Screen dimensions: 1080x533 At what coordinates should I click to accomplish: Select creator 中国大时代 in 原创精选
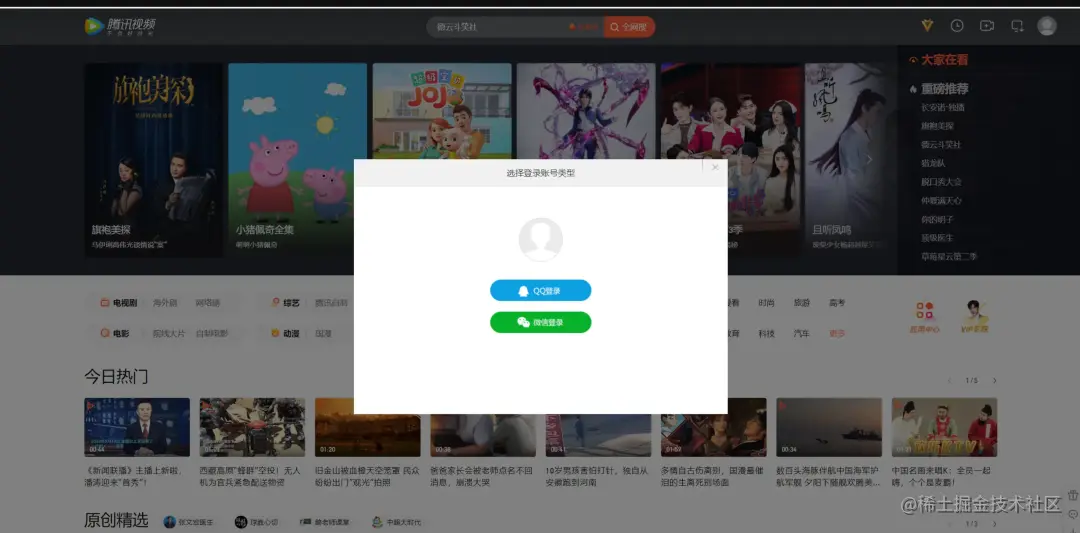397,522
